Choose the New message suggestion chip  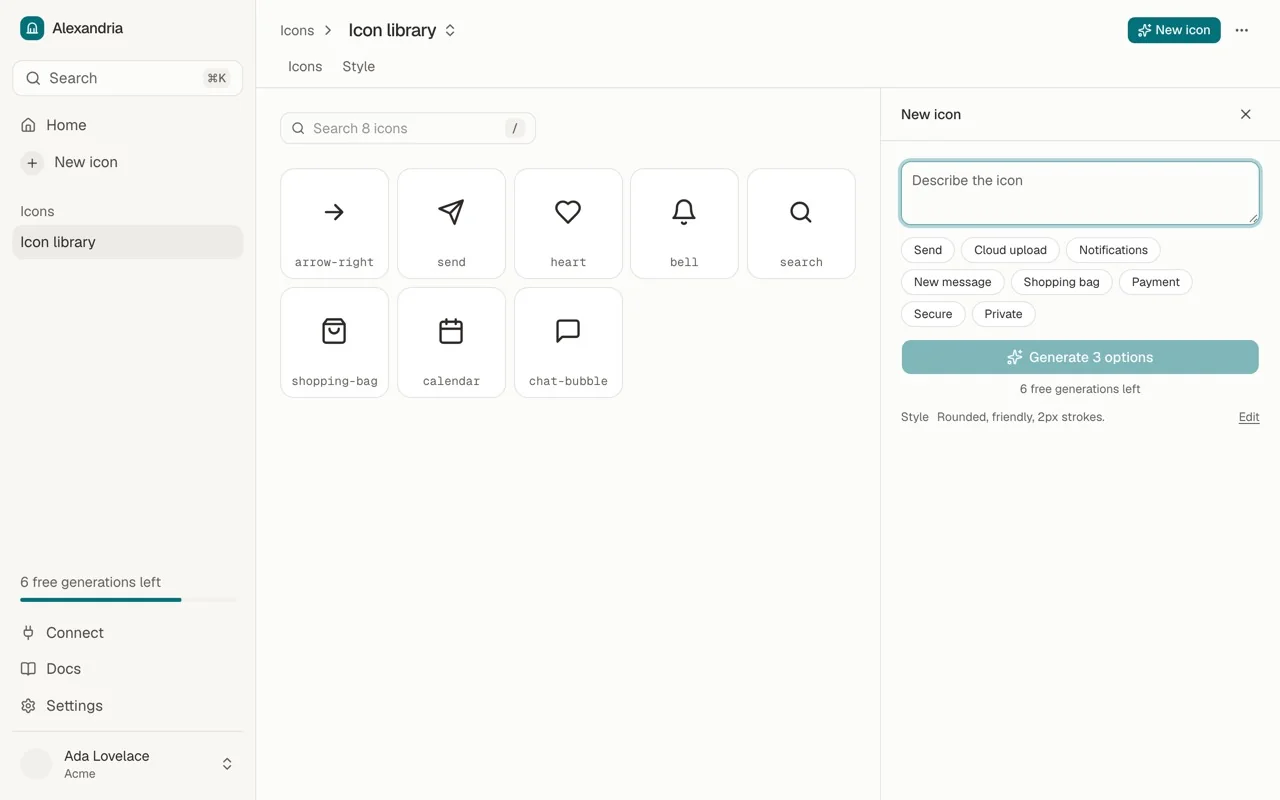(952, 282)
